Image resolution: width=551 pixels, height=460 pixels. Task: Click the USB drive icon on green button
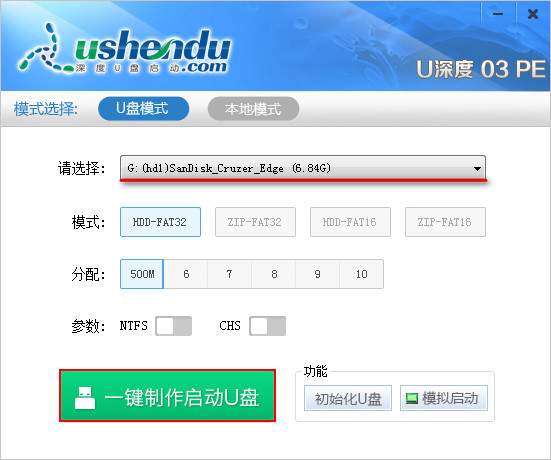[x=85, y=398]
